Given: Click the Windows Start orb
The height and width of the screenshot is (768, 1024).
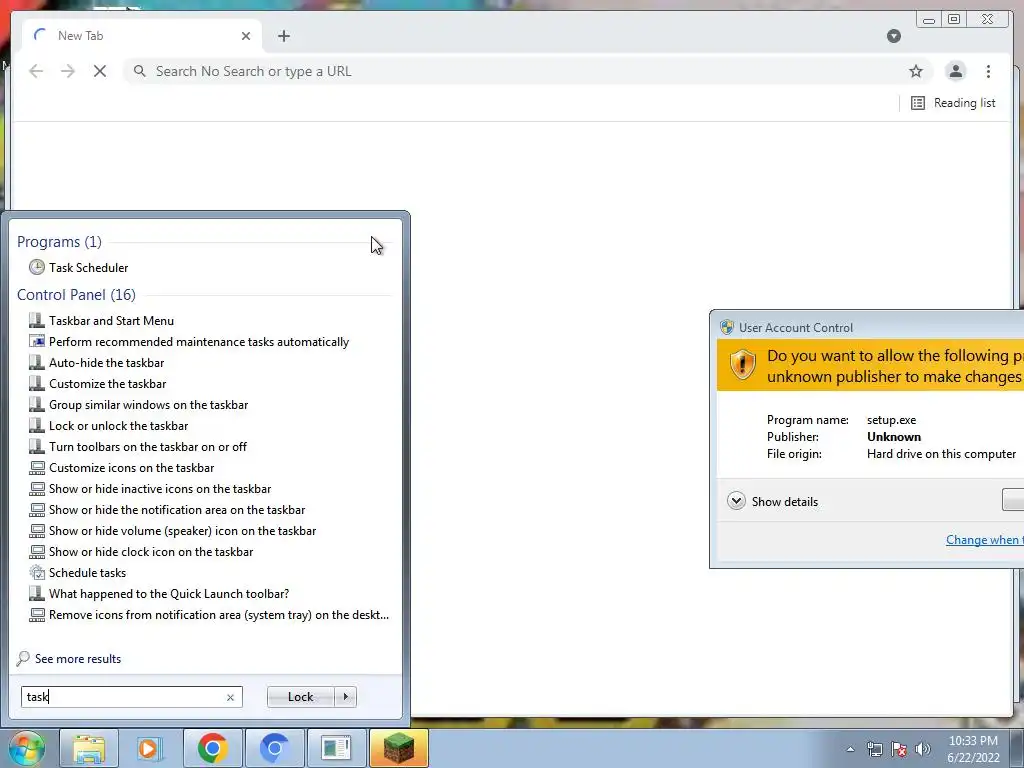Looking at the screenshot, I should click(x=26, y=748).
